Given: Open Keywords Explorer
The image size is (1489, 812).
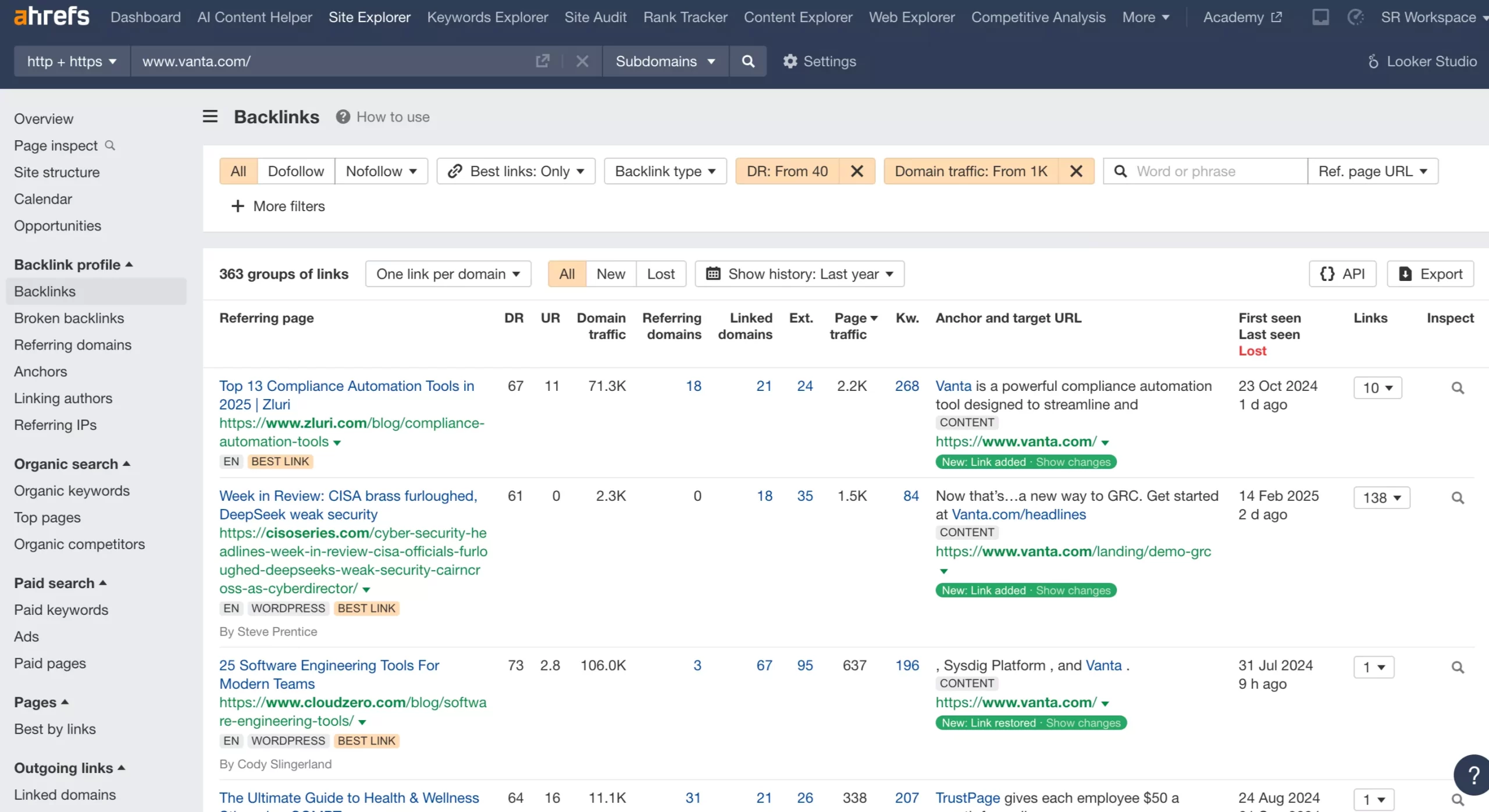Looking at the screenshot, I should click(x=487, y=17).
